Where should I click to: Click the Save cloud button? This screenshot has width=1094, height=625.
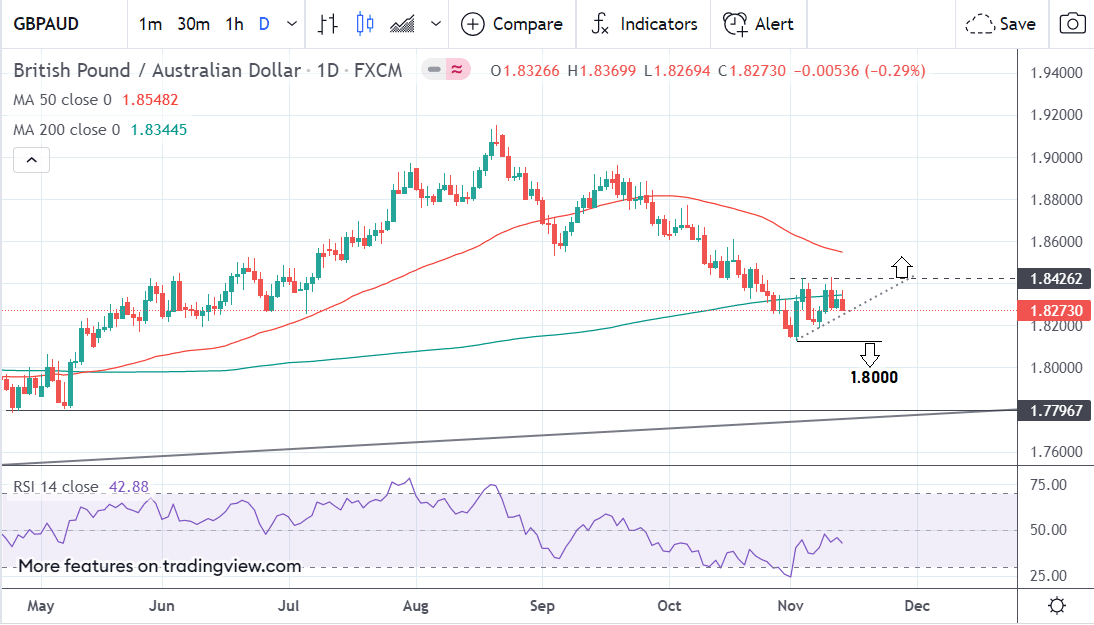[1001, 24]
